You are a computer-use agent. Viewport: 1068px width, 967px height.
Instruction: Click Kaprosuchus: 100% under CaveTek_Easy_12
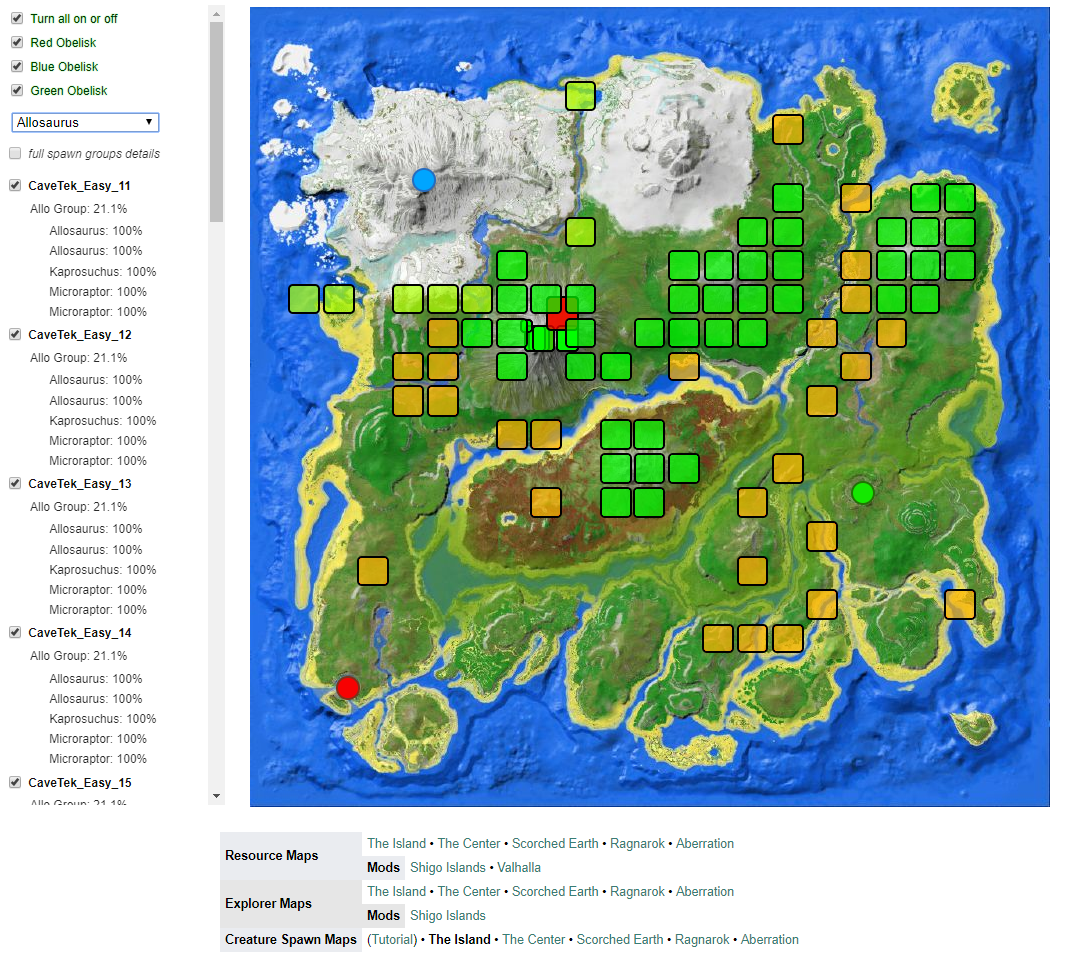coord(103,421)
